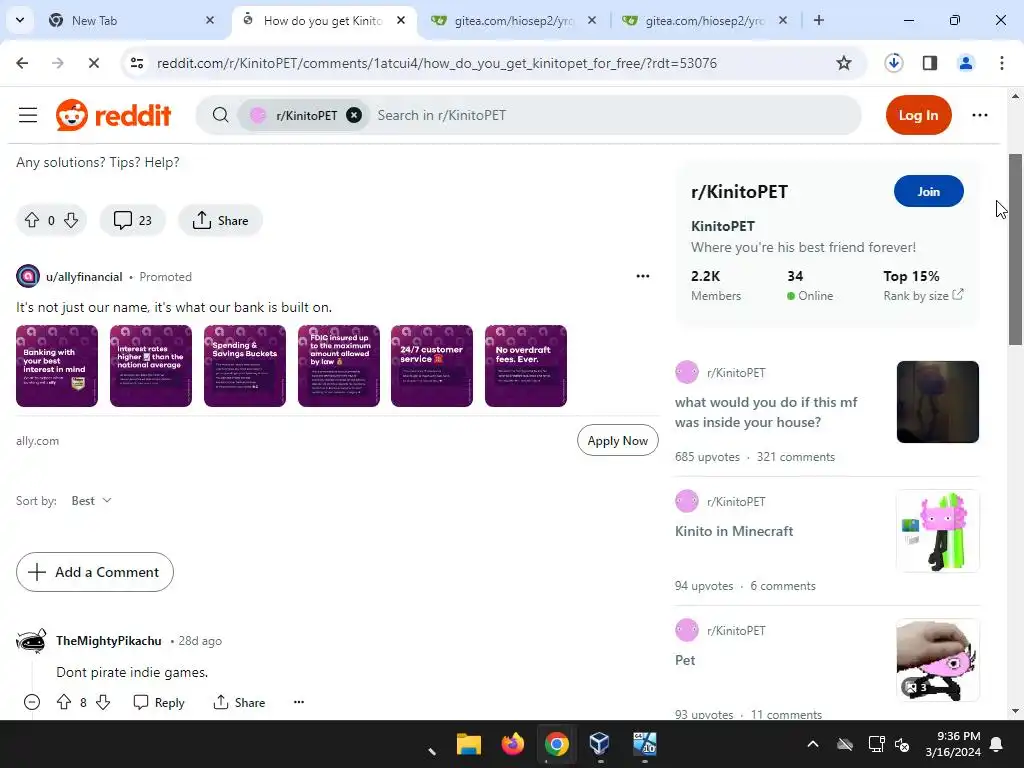This screenshot has width=1024, height=768.
Task: Remove the r/KinitoPET search filter chip
Action: tap(354, 116)
